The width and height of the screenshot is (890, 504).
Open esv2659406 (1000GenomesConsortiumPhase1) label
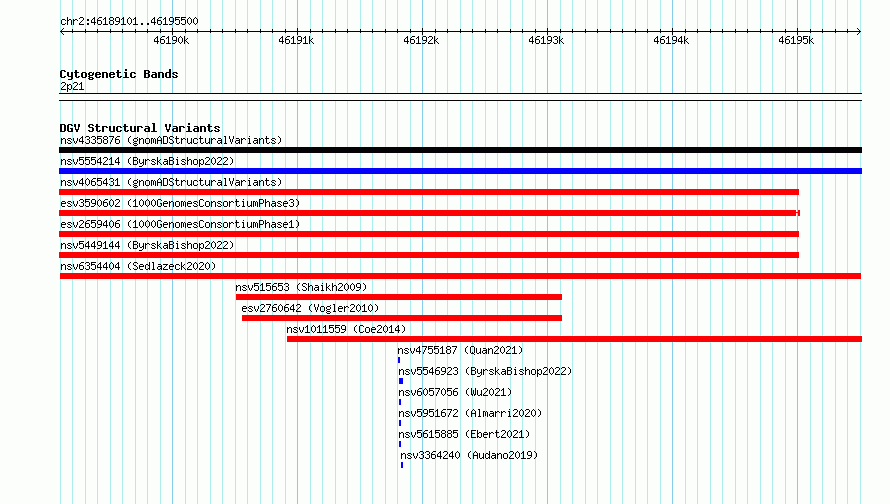coord(180,224)
